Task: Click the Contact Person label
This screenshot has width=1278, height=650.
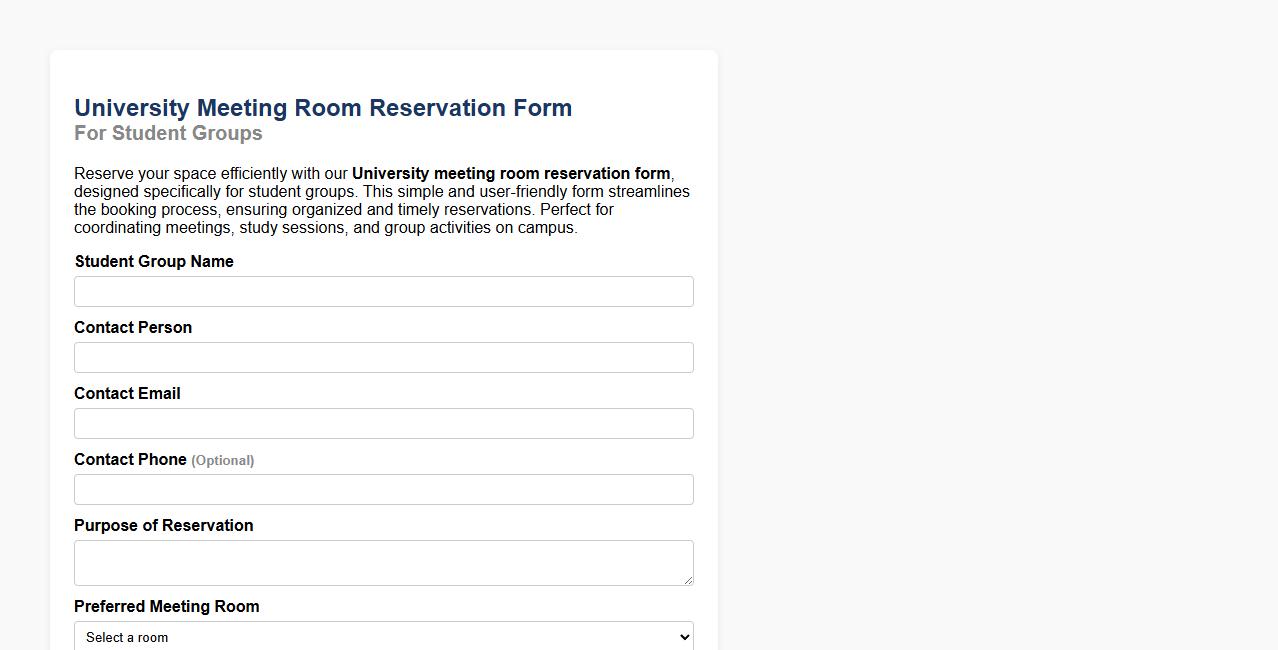Action: pos(132,327)
